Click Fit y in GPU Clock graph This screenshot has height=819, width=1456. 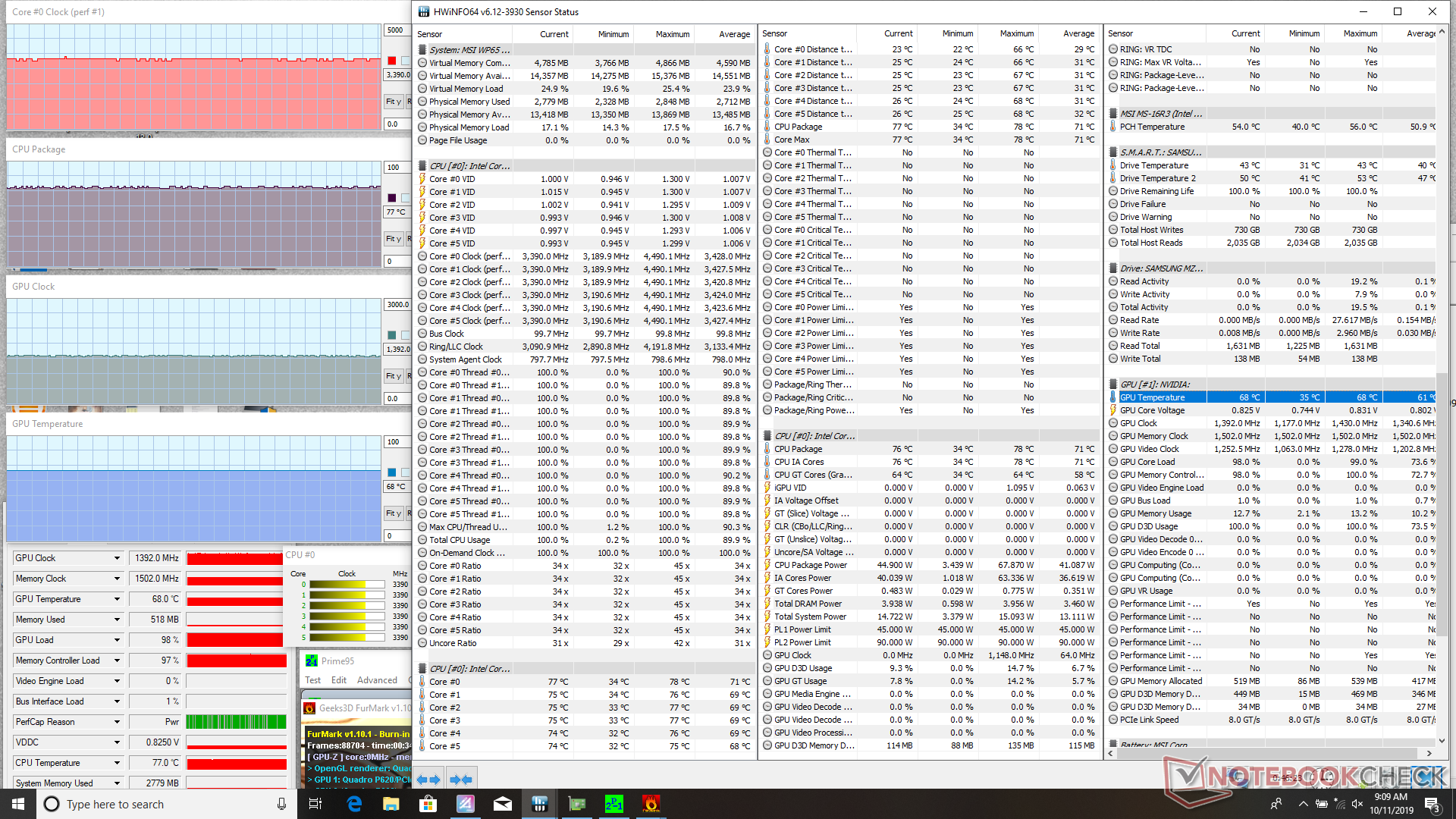pos(393,376)
